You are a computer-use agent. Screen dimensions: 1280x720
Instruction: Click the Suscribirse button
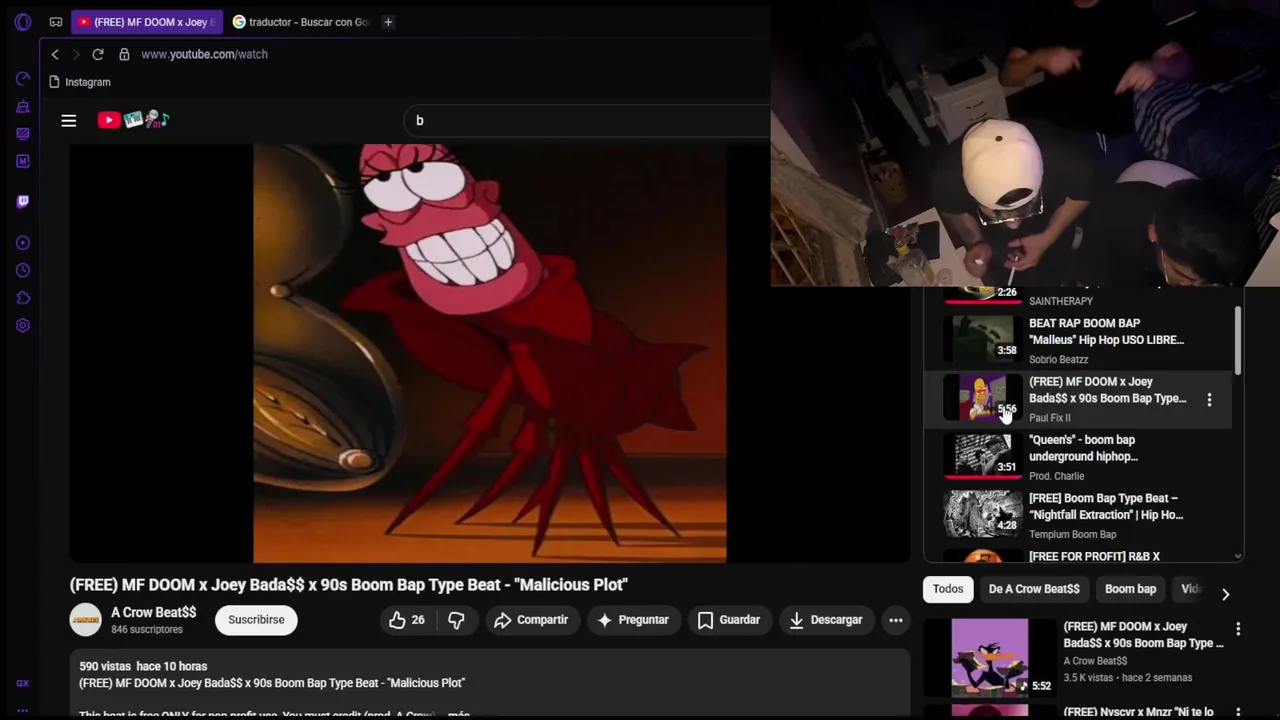(256, 620)
